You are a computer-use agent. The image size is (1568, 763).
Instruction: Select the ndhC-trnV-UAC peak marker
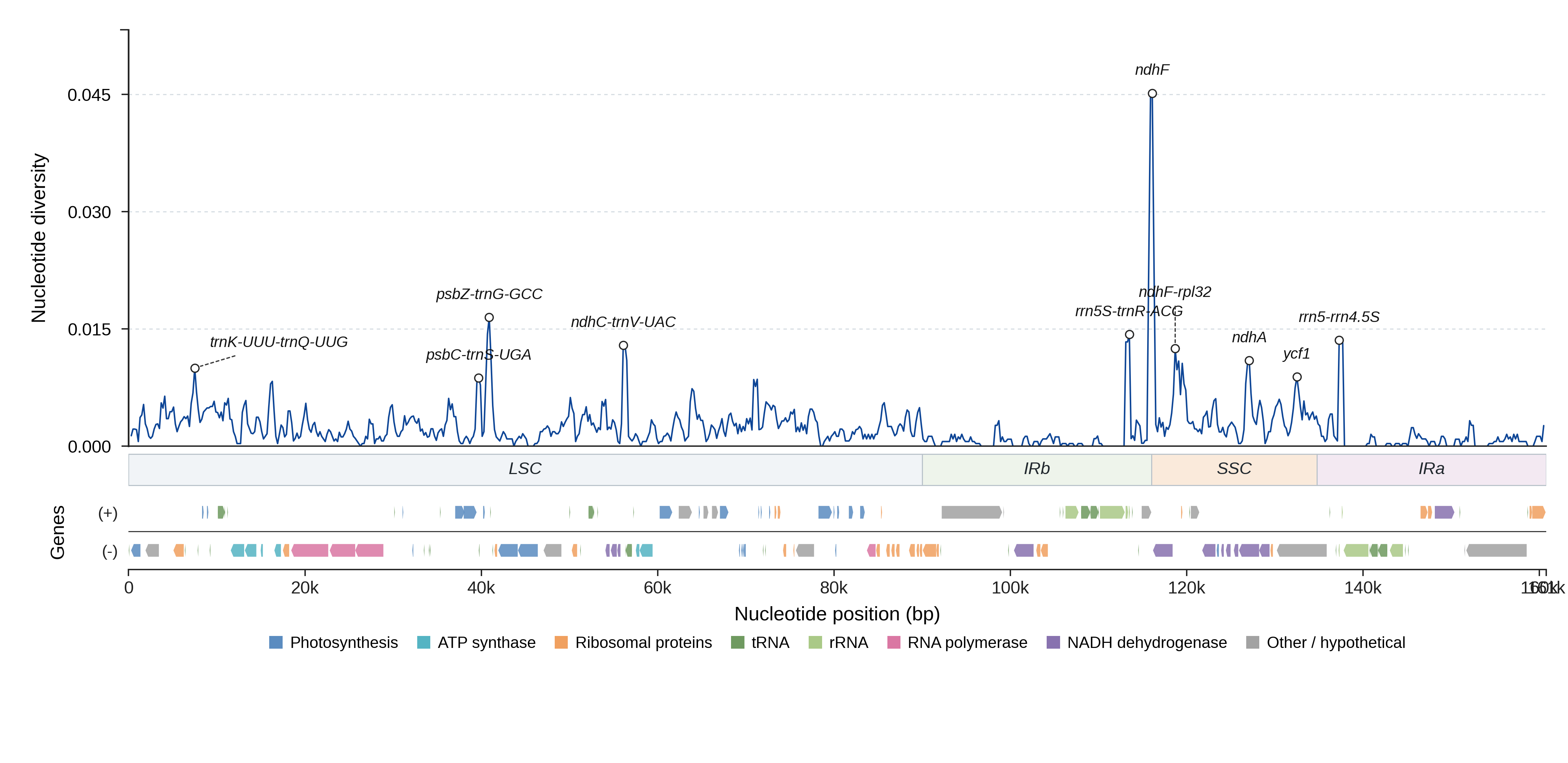click(x=623, y=345)
